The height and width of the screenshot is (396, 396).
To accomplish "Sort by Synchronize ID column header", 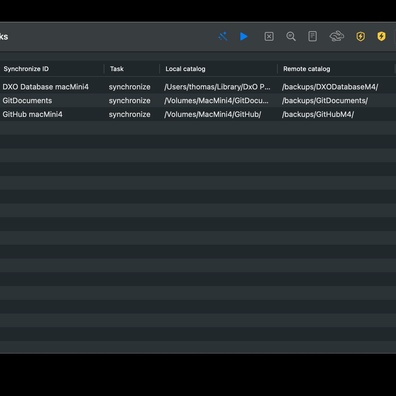I will tap(26, 69).
